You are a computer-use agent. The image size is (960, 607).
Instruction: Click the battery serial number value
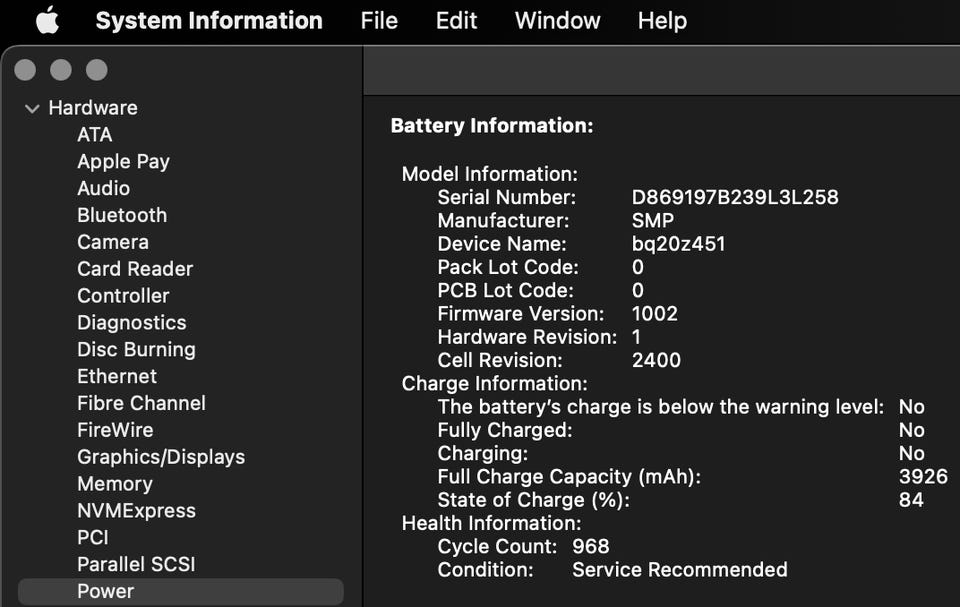point(735,197)
